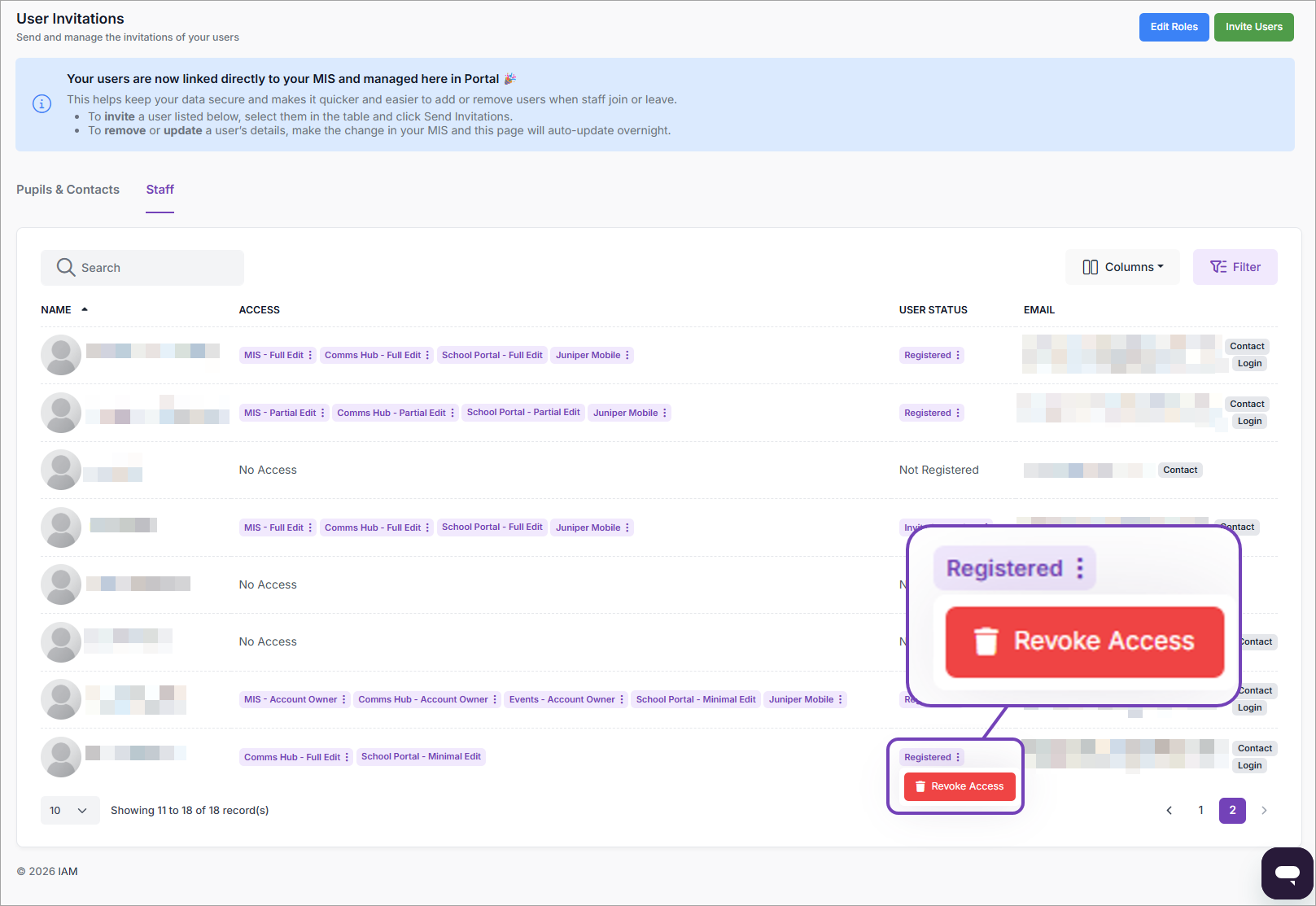Open the Columns dropdown

(x=1122, y=267)
